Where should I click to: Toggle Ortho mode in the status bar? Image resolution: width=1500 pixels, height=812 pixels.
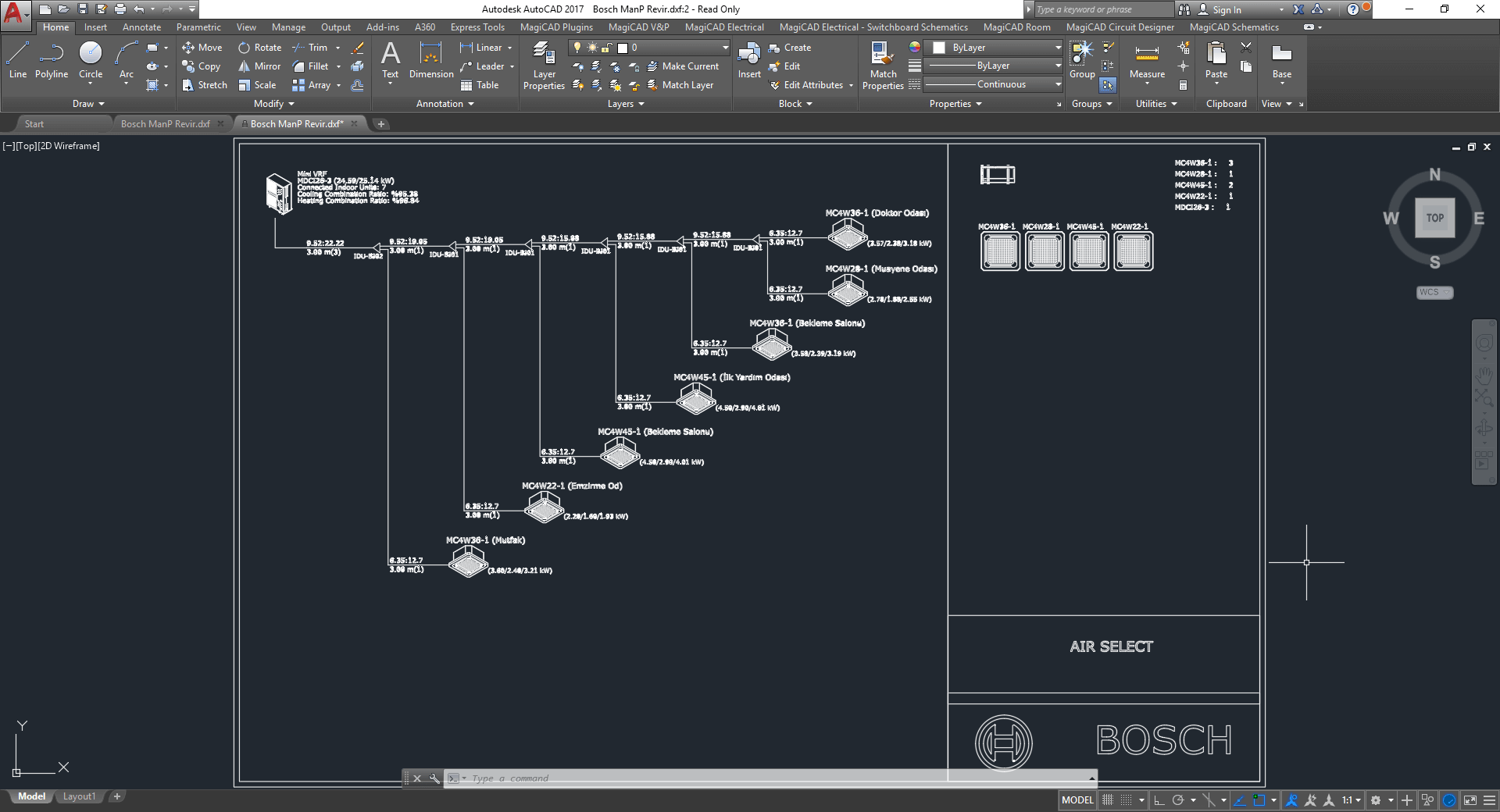pos(1159,800)
